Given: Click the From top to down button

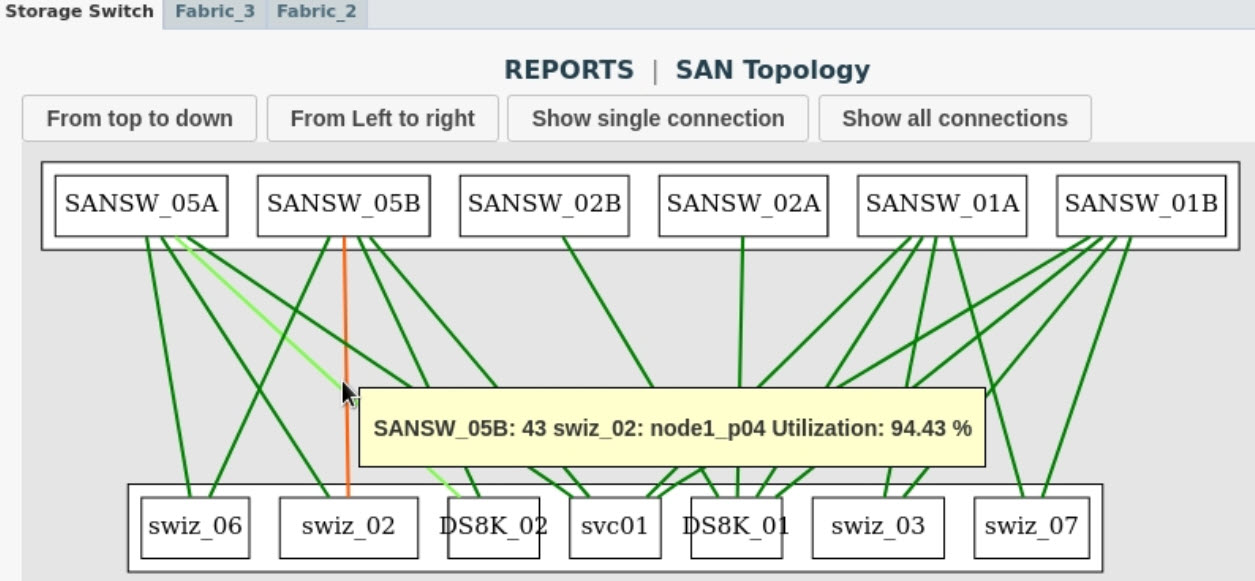Looking at the screenshot, I should click(139, 118).
